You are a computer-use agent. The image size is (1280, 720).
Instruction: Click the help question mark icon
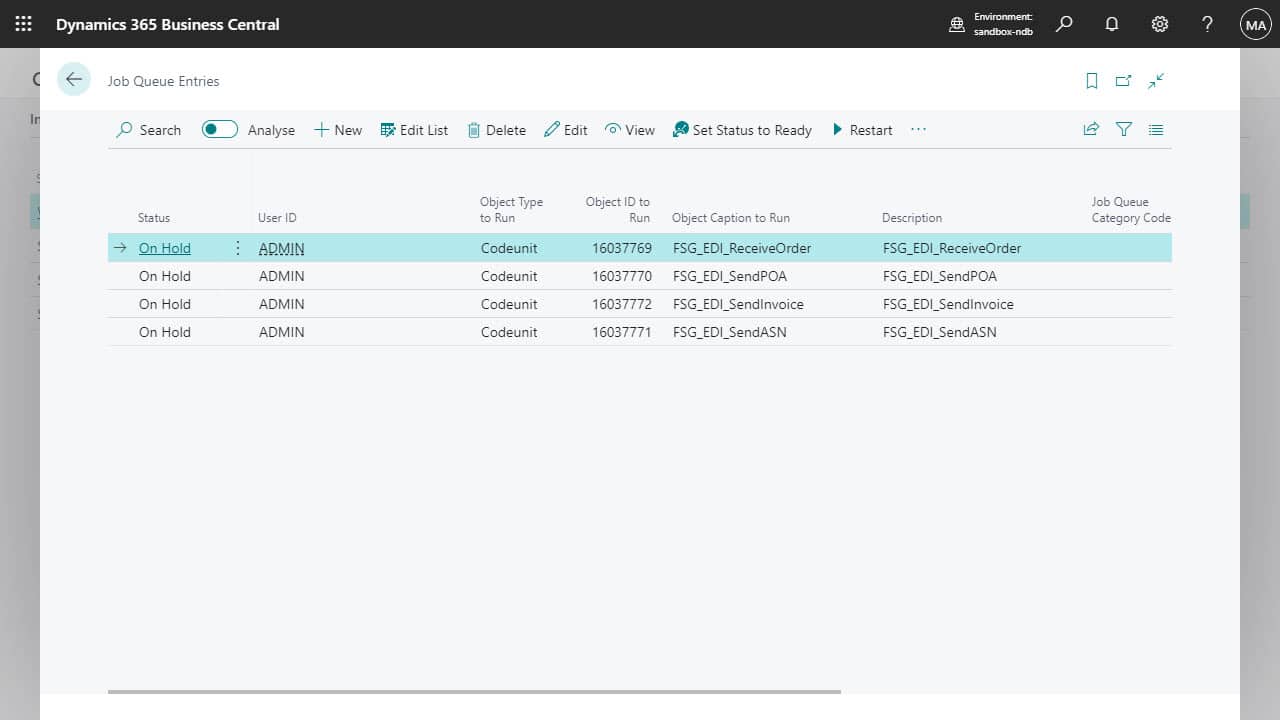(1207, 24)
